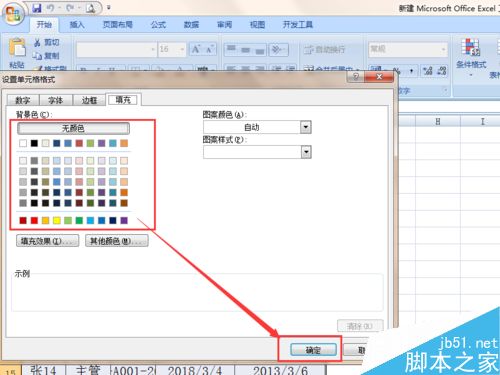Open the number format (常规) dropdown
Viewport: 500px width, 375px height.
443,49
